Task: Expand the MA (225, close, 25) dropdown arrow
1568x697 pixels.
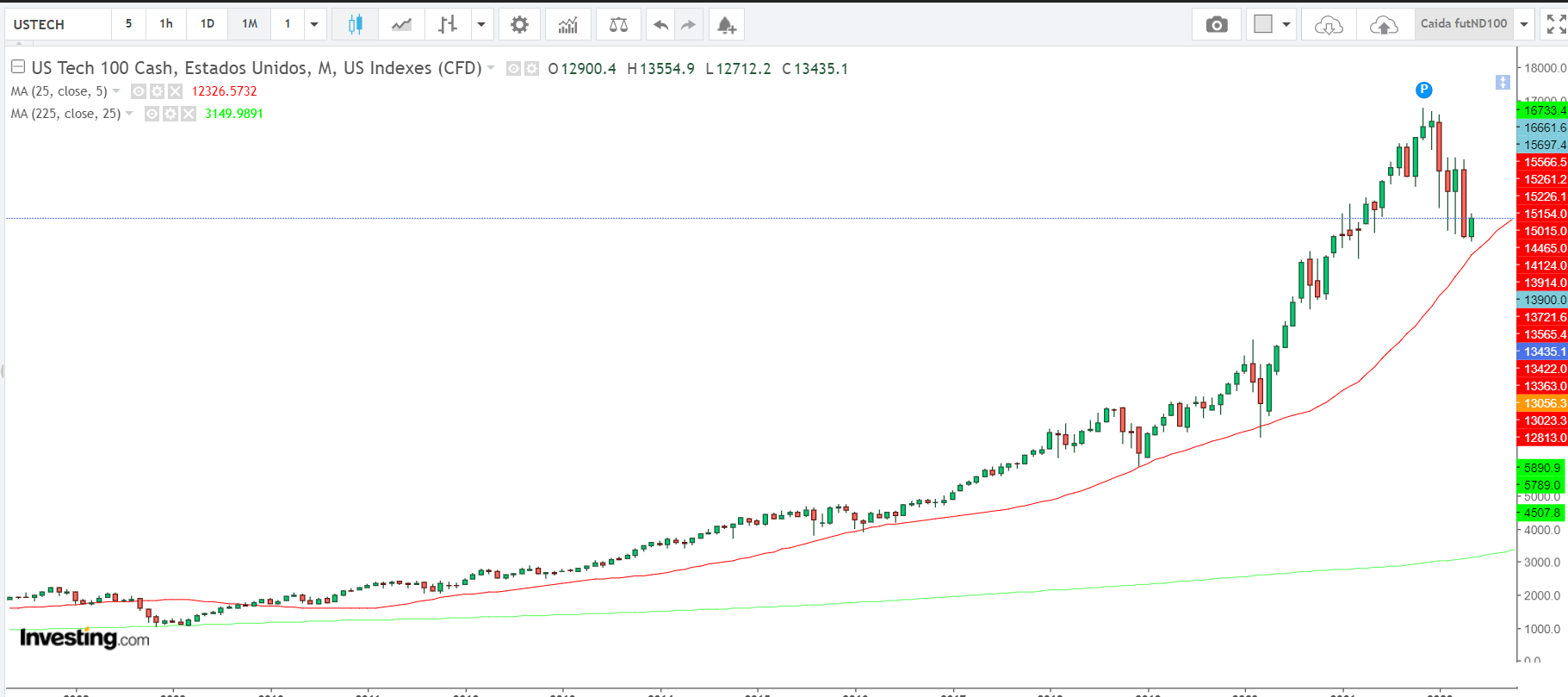Action: point(129,114)
